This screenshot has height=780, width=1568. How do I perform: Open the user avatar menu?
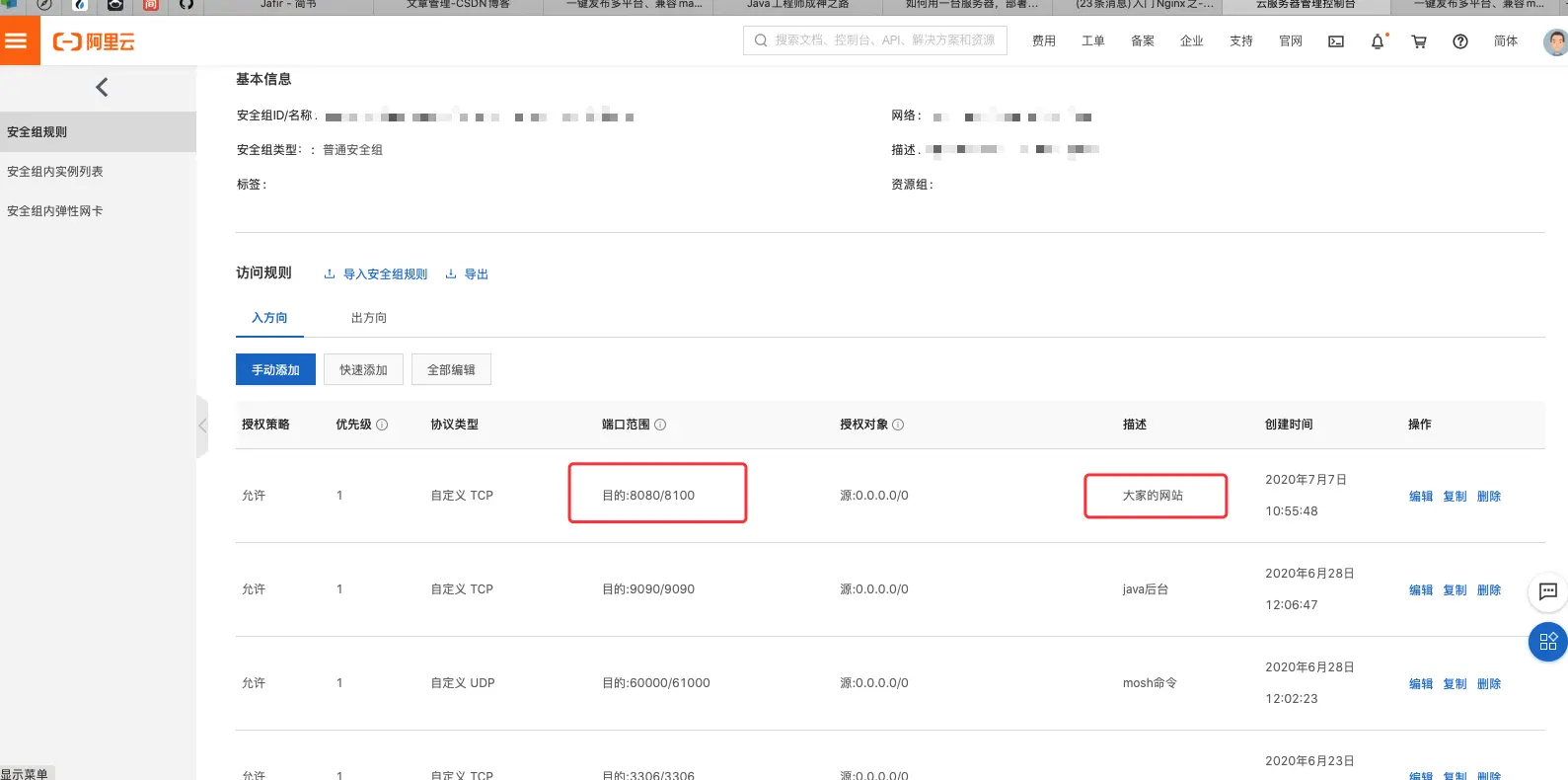[x=1556, y=41]
